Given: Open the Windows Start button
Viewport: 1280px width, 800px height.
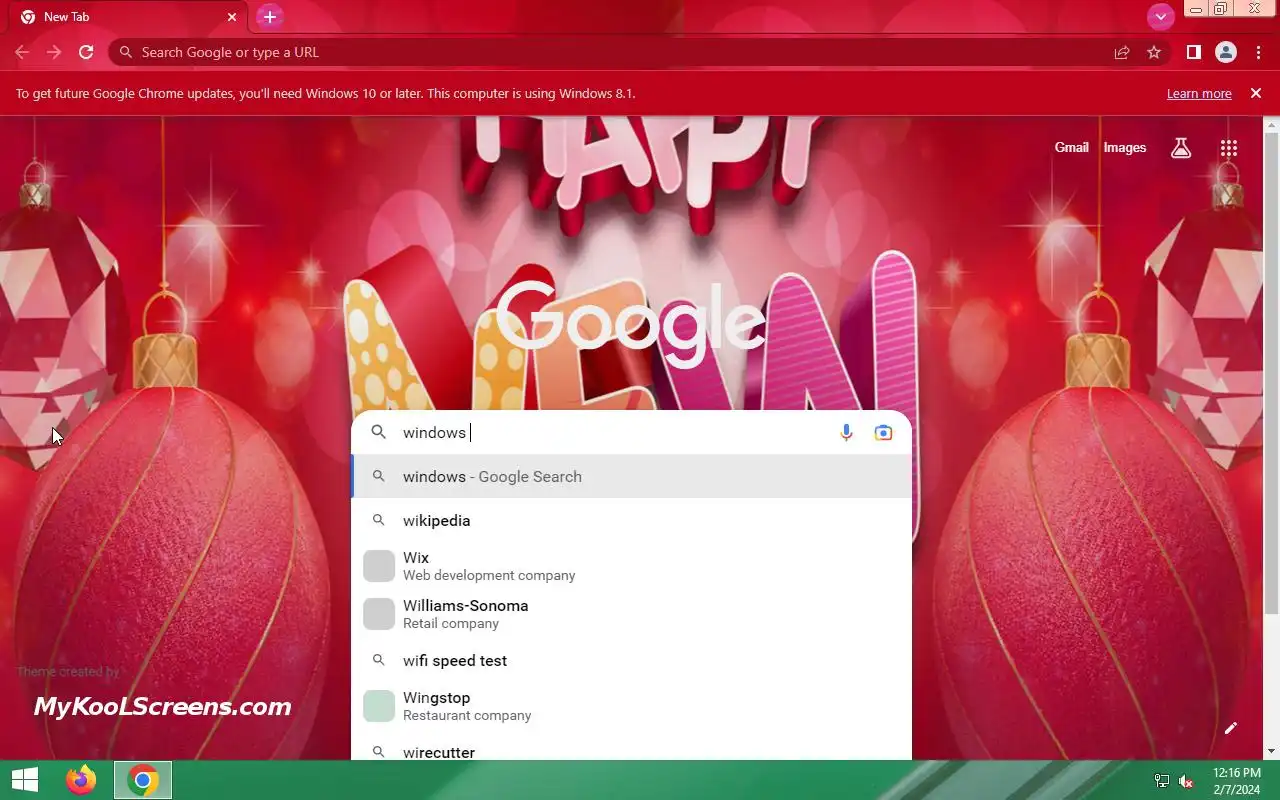Looking at the screenshot, I should pos(25,780).
